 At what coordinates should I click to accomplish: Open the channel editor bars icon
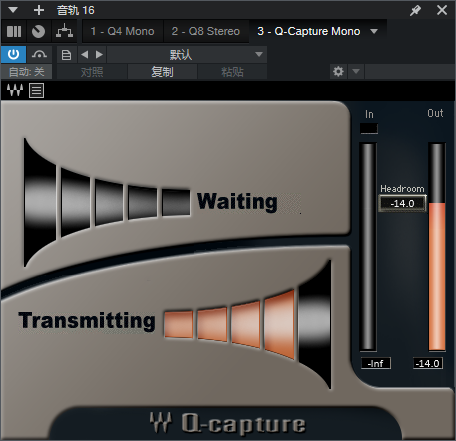click(x=14, y=31)
